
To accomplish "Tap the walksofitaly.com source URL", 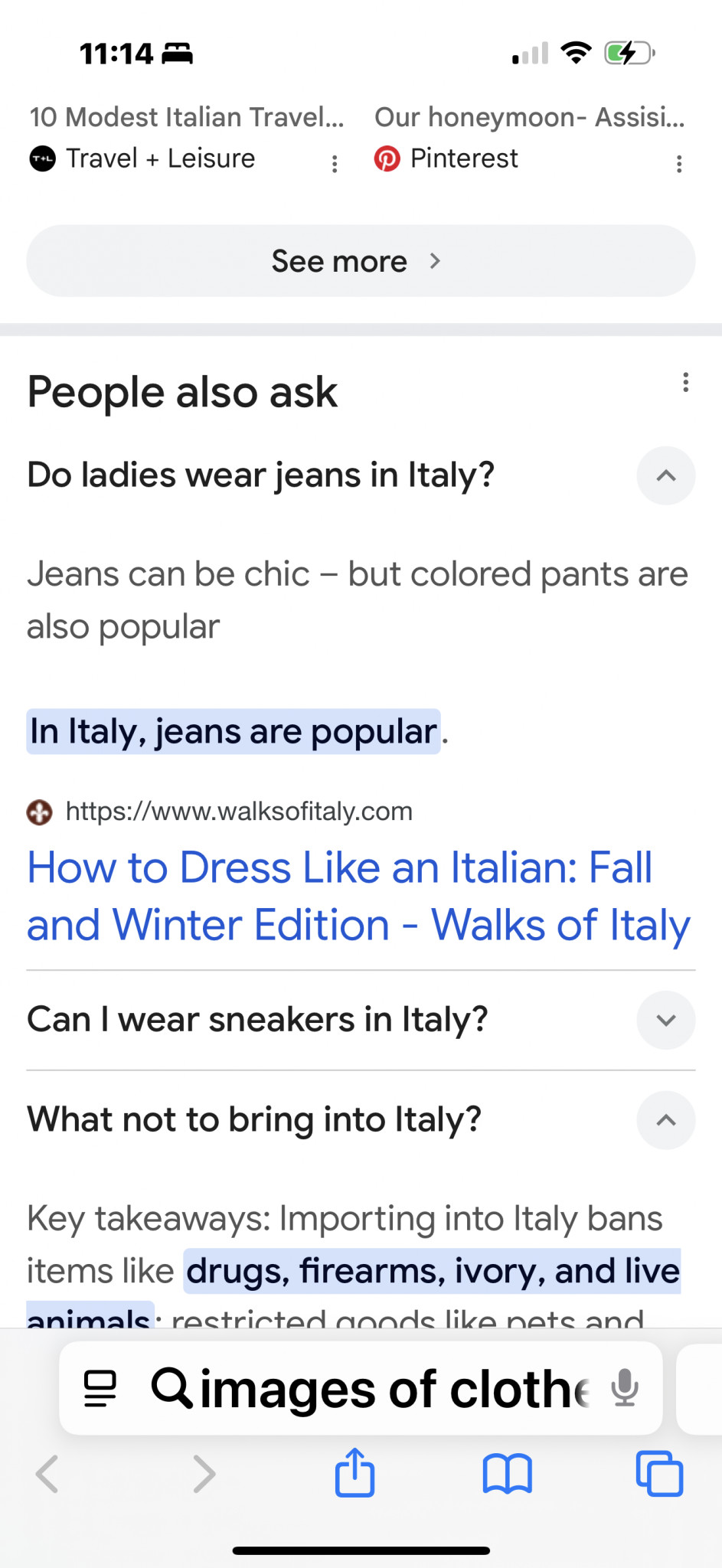I will pyautogui.click(x=238, y=811).
